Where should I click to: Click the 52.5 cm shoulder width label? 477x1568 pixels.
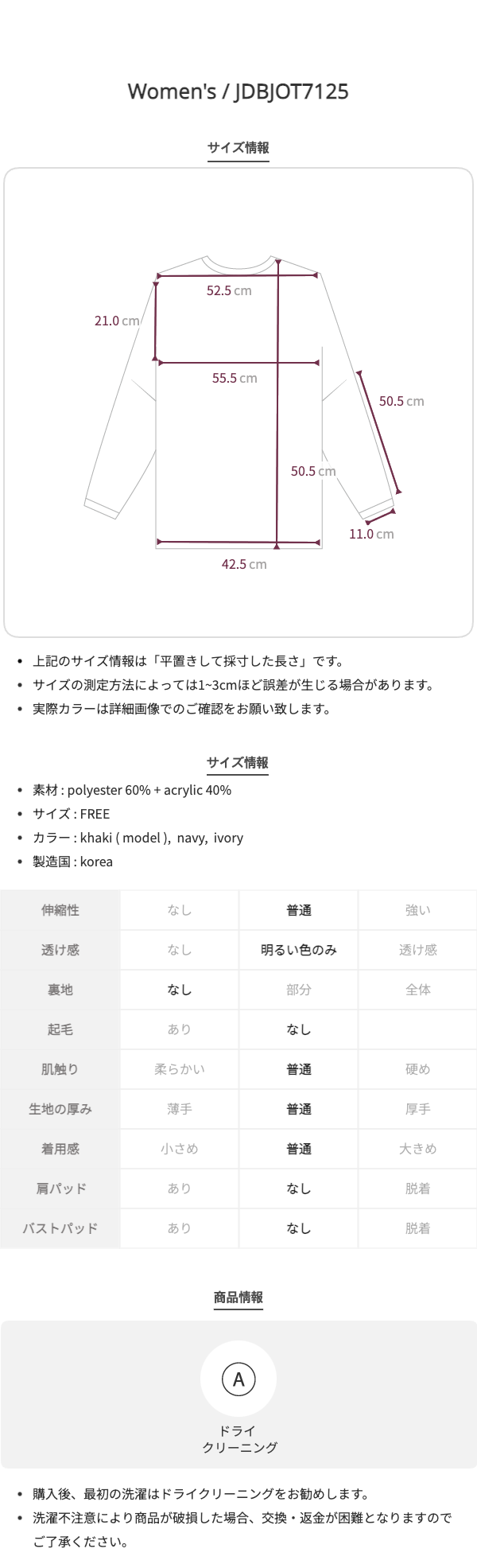[x=229, y=291]
